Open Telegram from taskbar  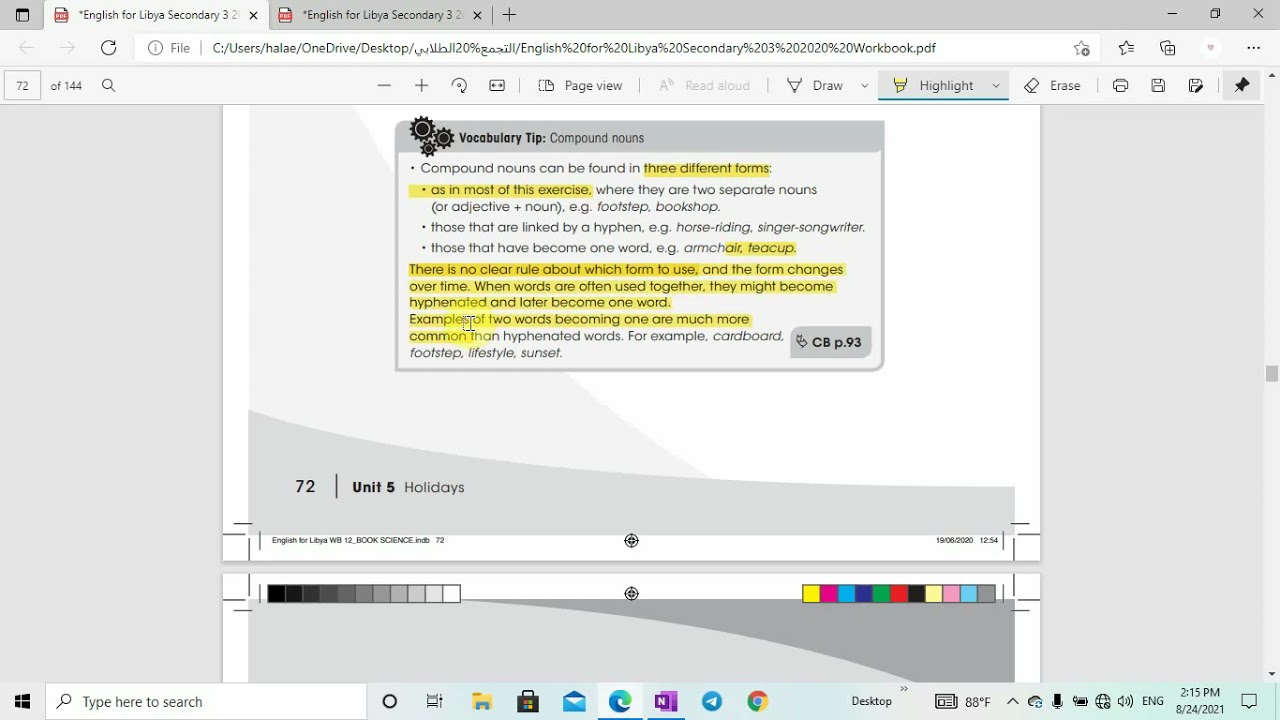pyautogui.click(x=712, y=702)
